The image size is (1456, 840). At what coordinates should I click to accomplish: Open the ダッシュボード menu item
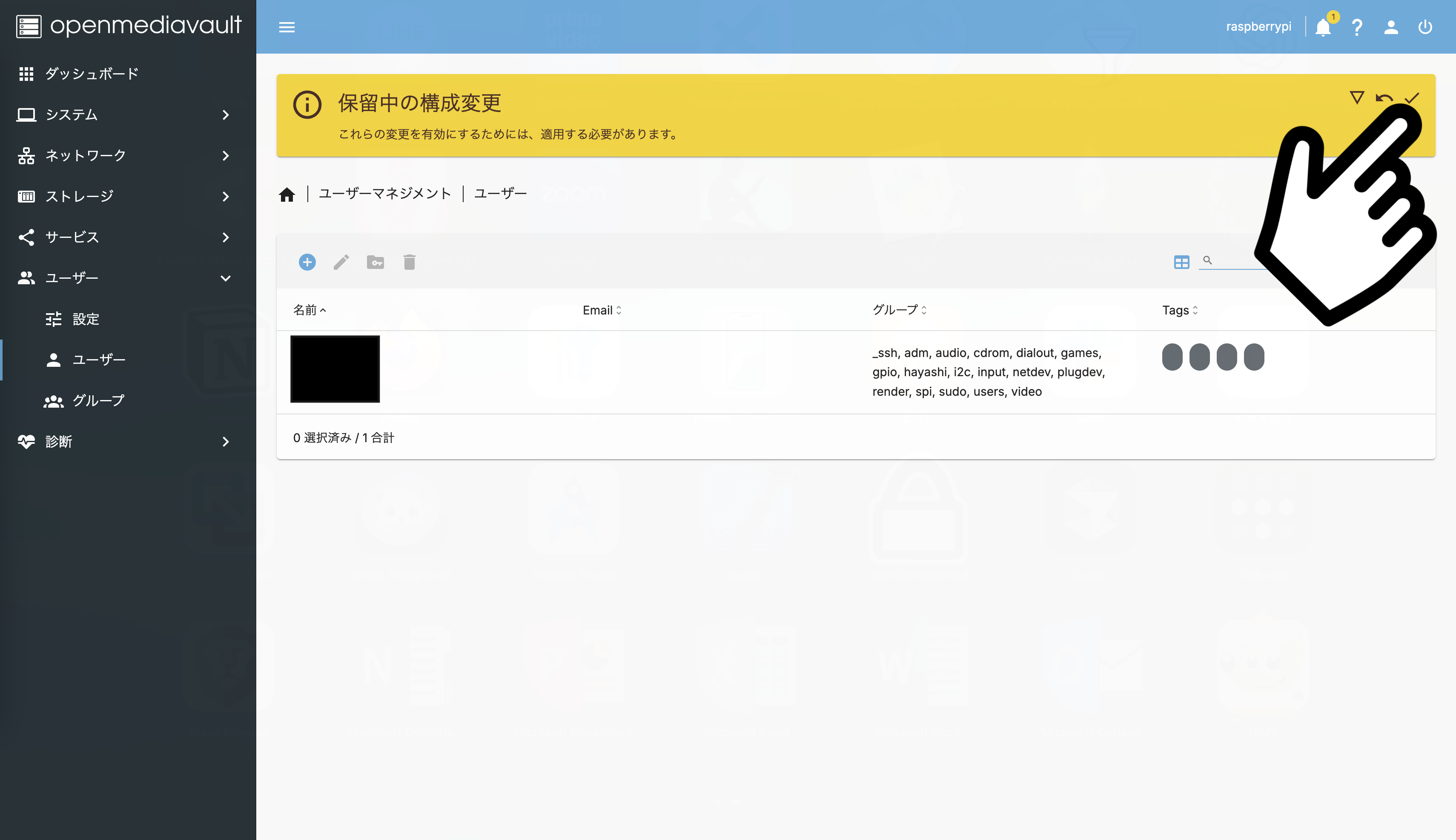(91, 73)
